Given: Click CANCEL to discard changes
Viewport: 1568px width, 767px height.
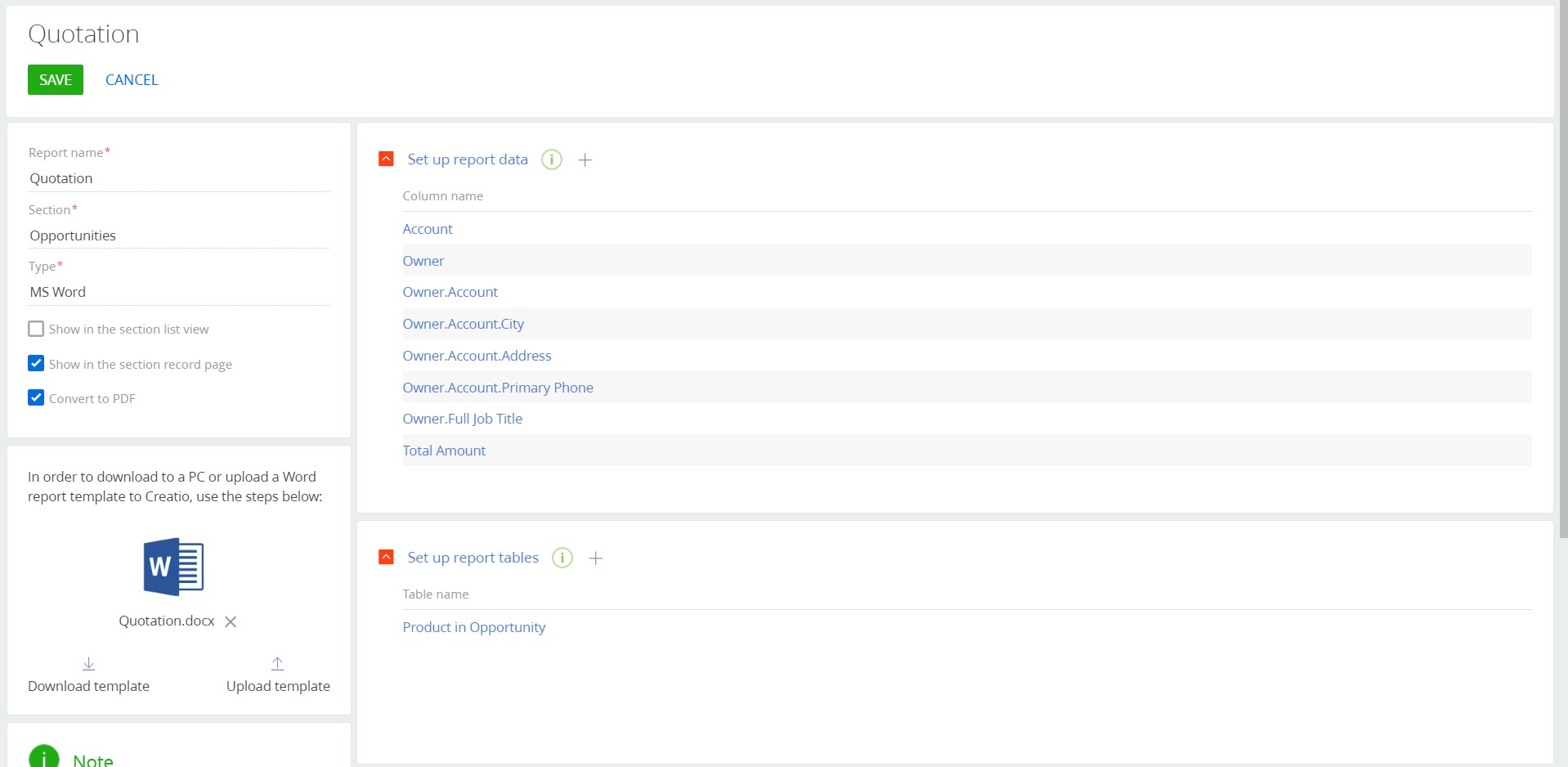Looking at the screenshot, I should 131,79.
